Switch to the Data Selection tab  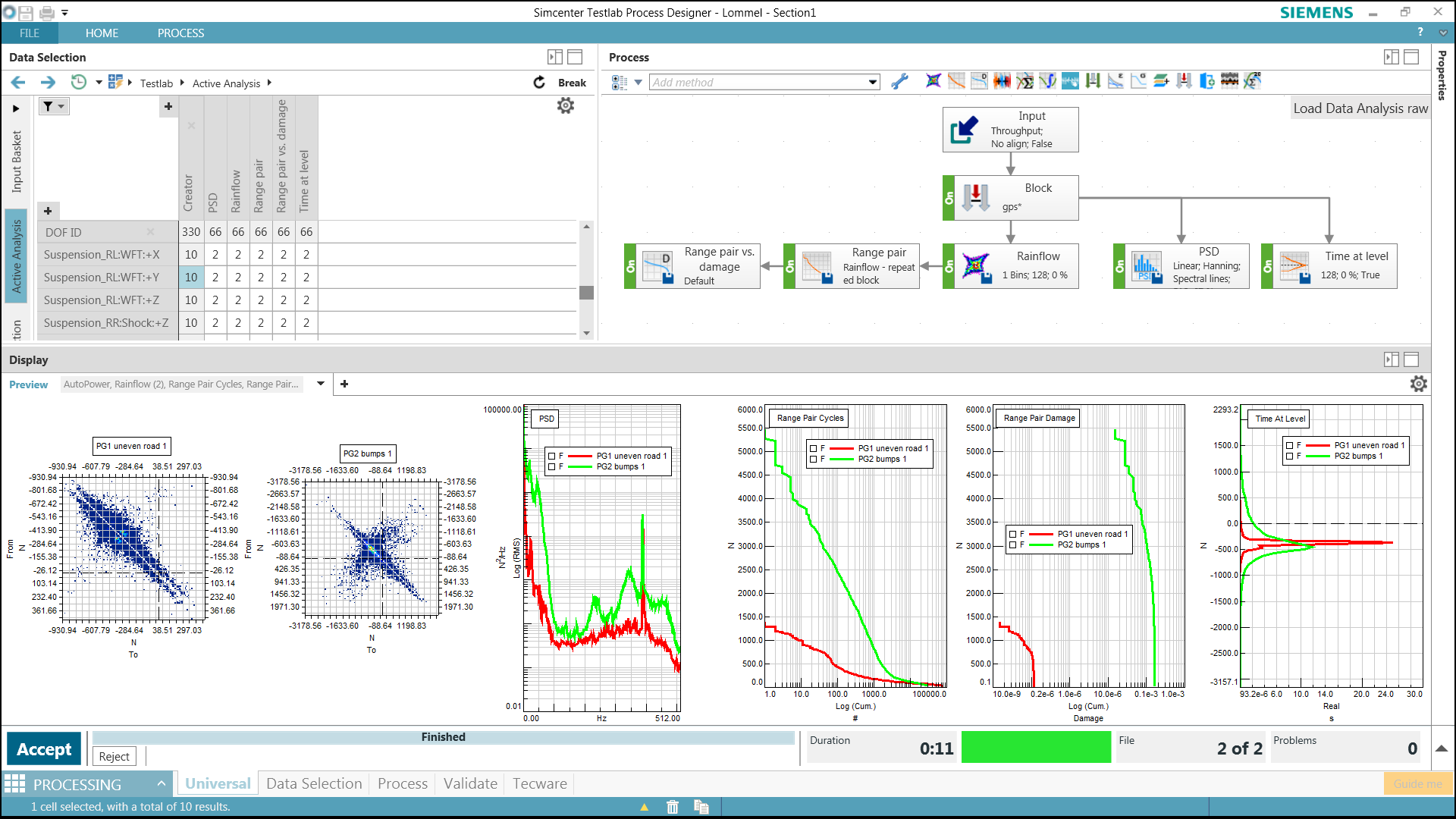pyautogui.click(x=314, y=783)
